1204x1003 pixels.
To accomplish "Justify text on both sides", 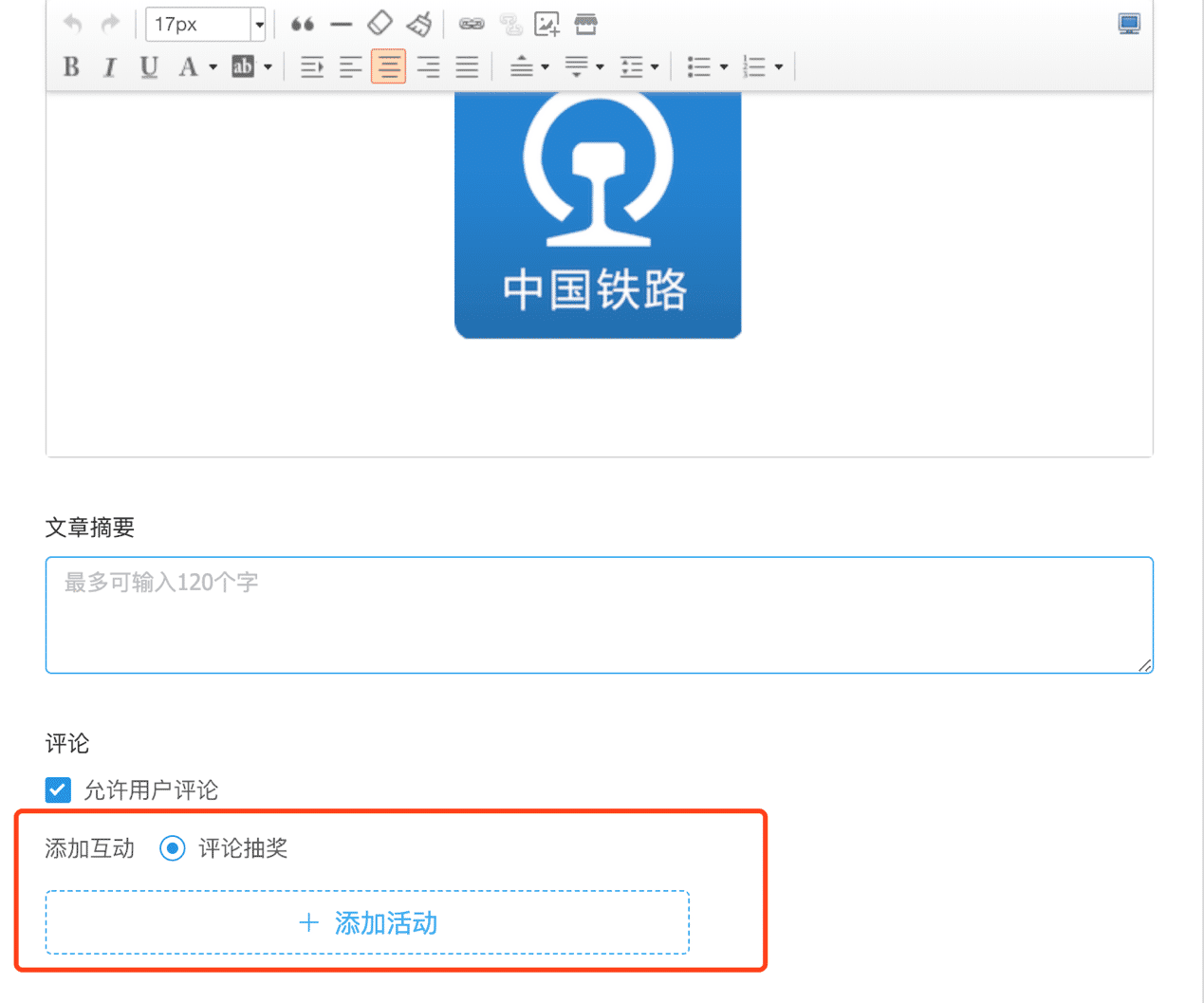I will [x=467, y=66].
